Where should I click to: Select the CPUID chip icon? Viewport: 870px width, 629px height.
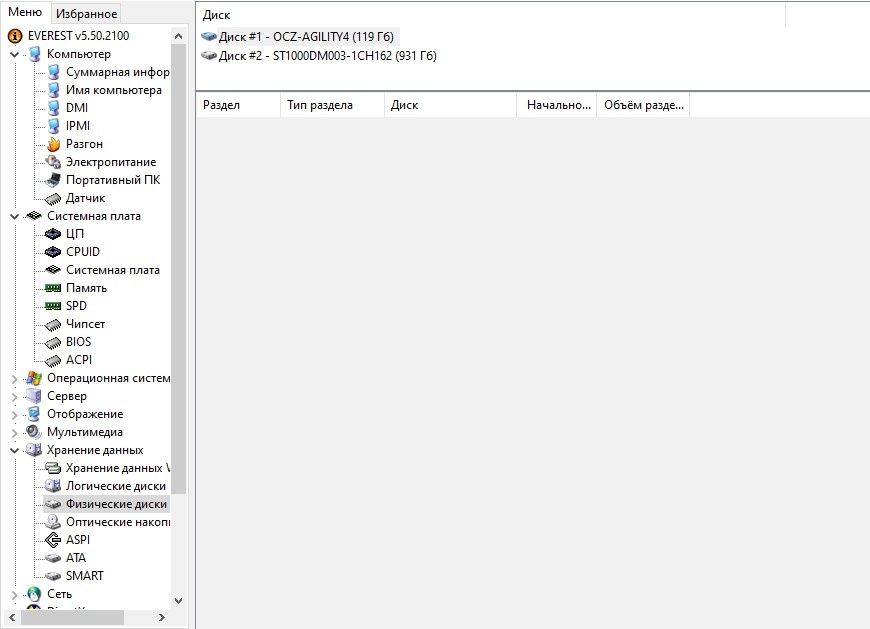(53, 252)
